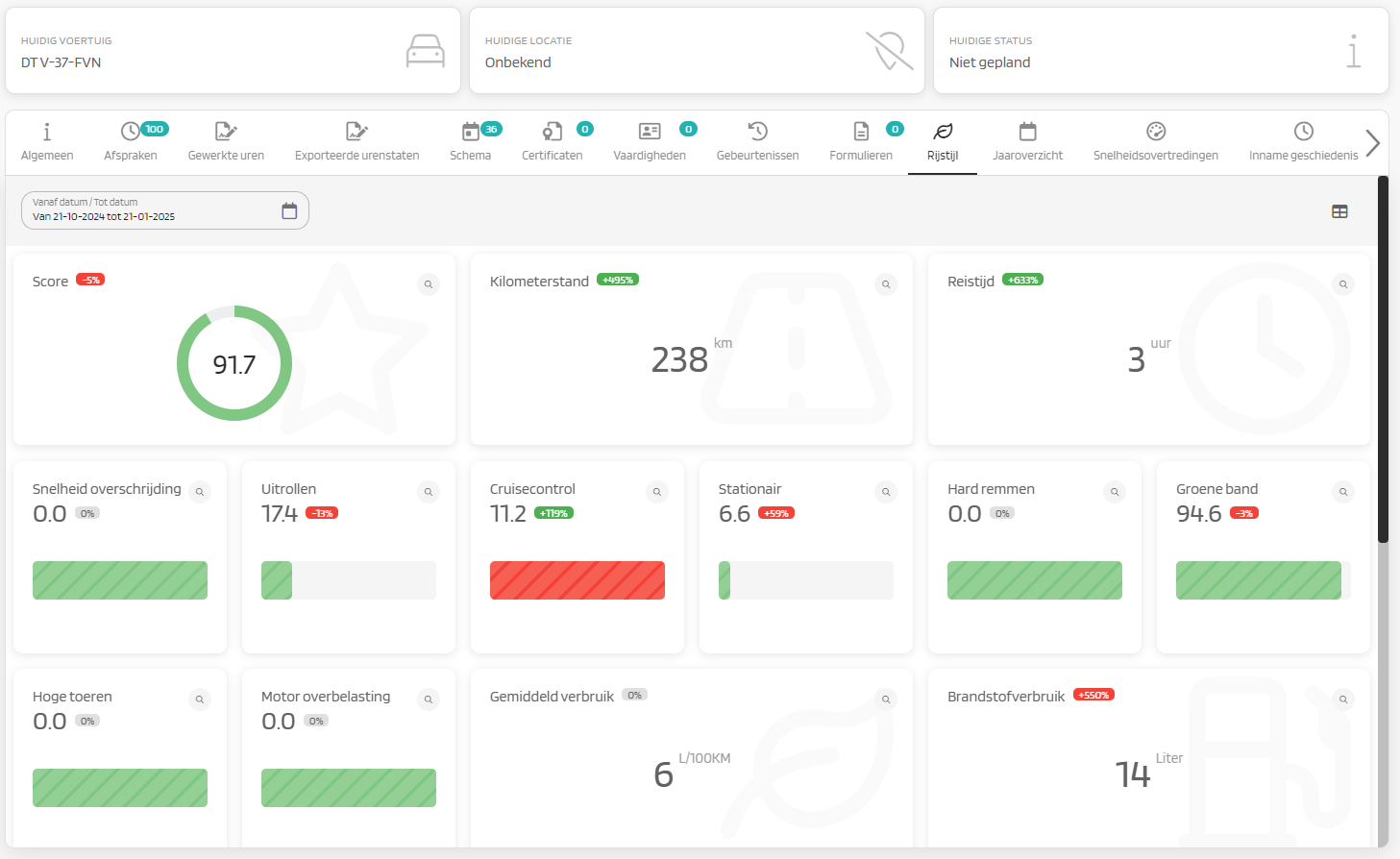The height and width of the screenshot is (859, 1400).
Task: Click the 91.7 score donut chart
Action: click(x=234, y=363)
